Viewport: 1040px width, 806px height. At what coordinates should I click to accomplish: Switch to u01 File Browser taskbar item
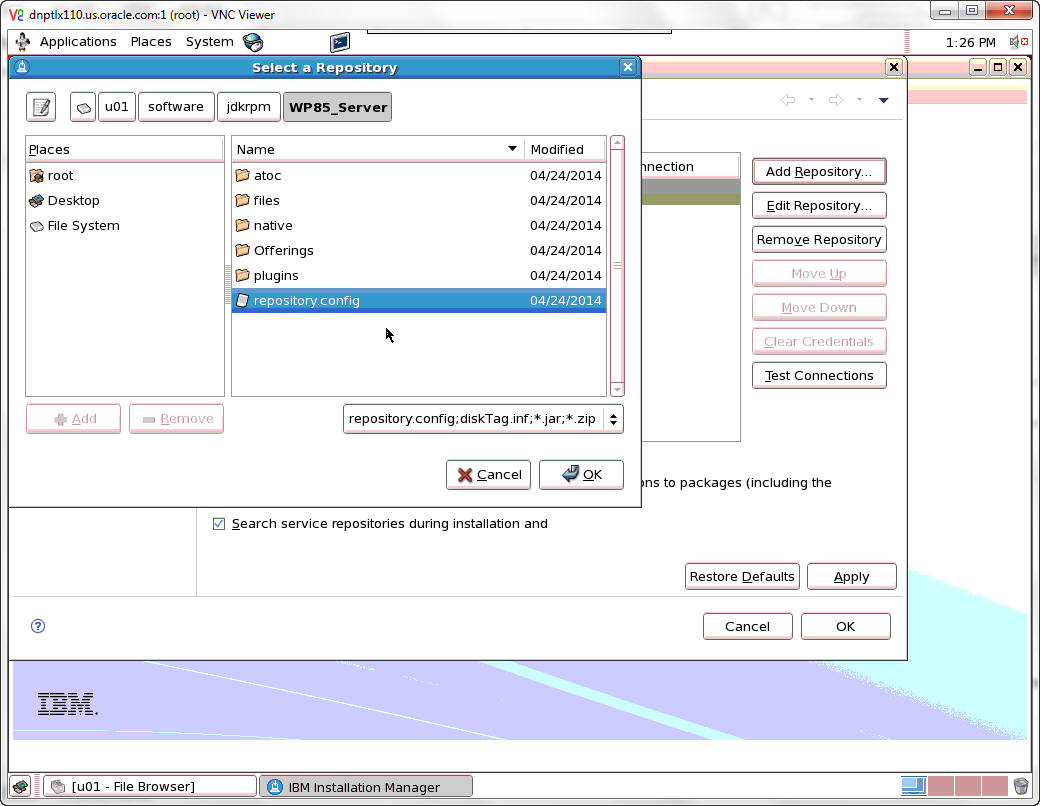tap(150, 787)
